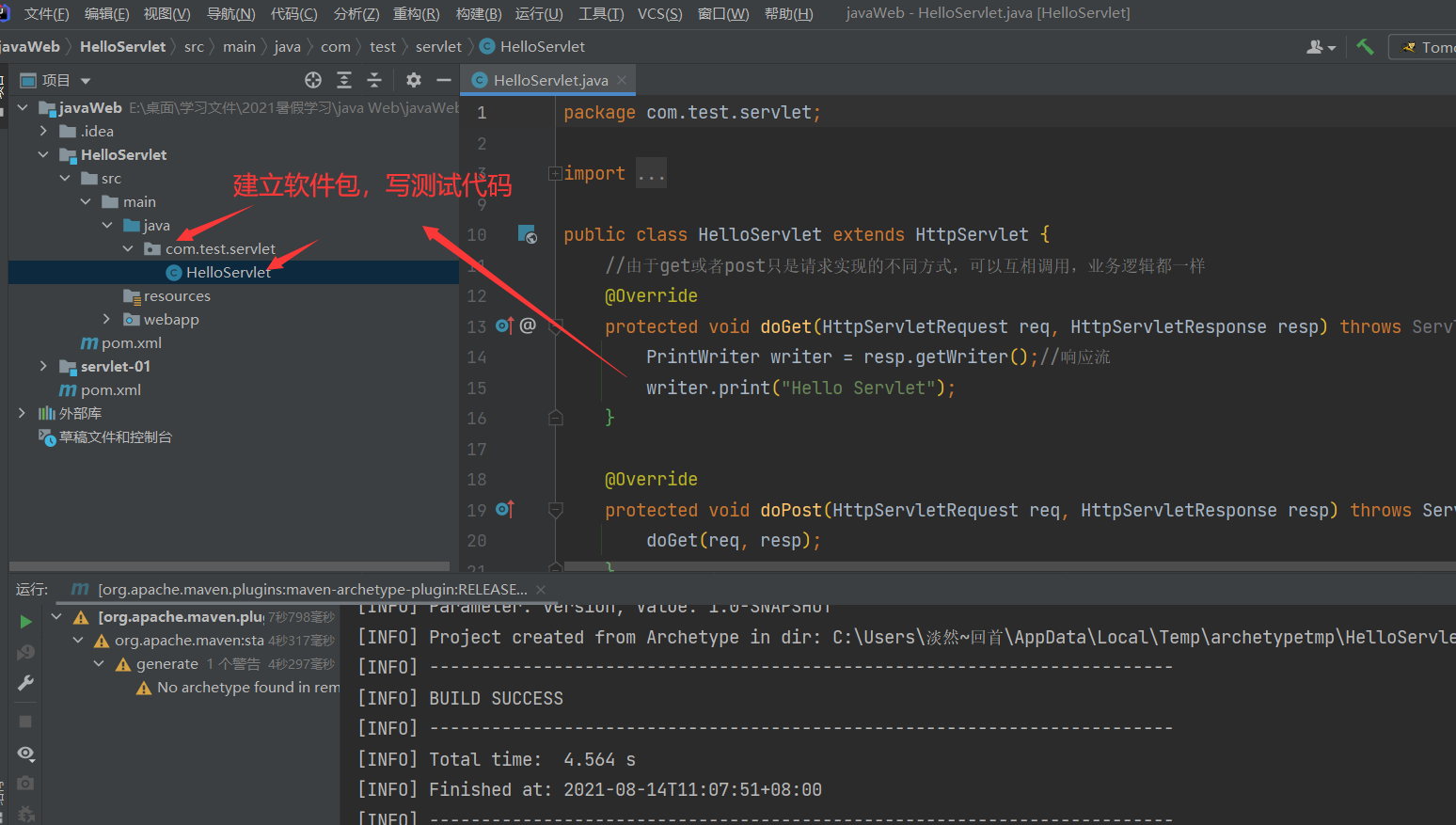Expand the webapp folder
The height and width of the screenshot is (825, 1456).
click(x=107, y=320)
